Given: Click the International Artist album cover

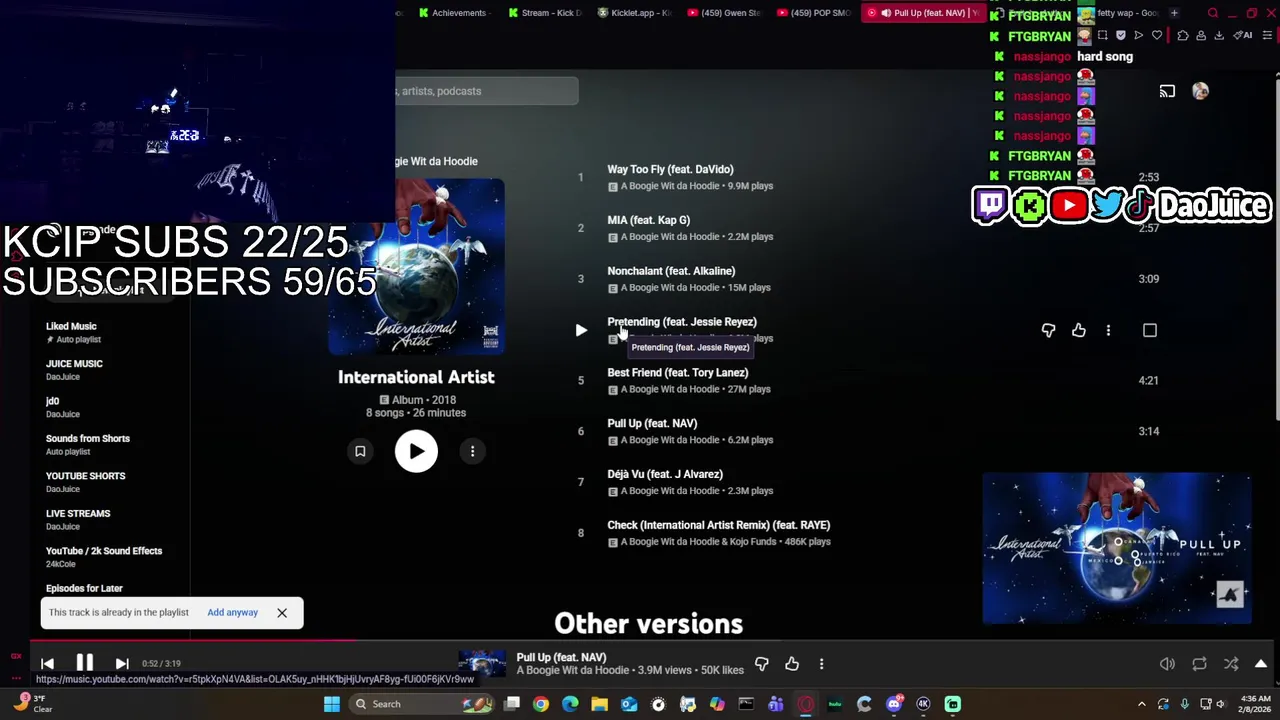Looking at the screenshot, I should [416, 267].
